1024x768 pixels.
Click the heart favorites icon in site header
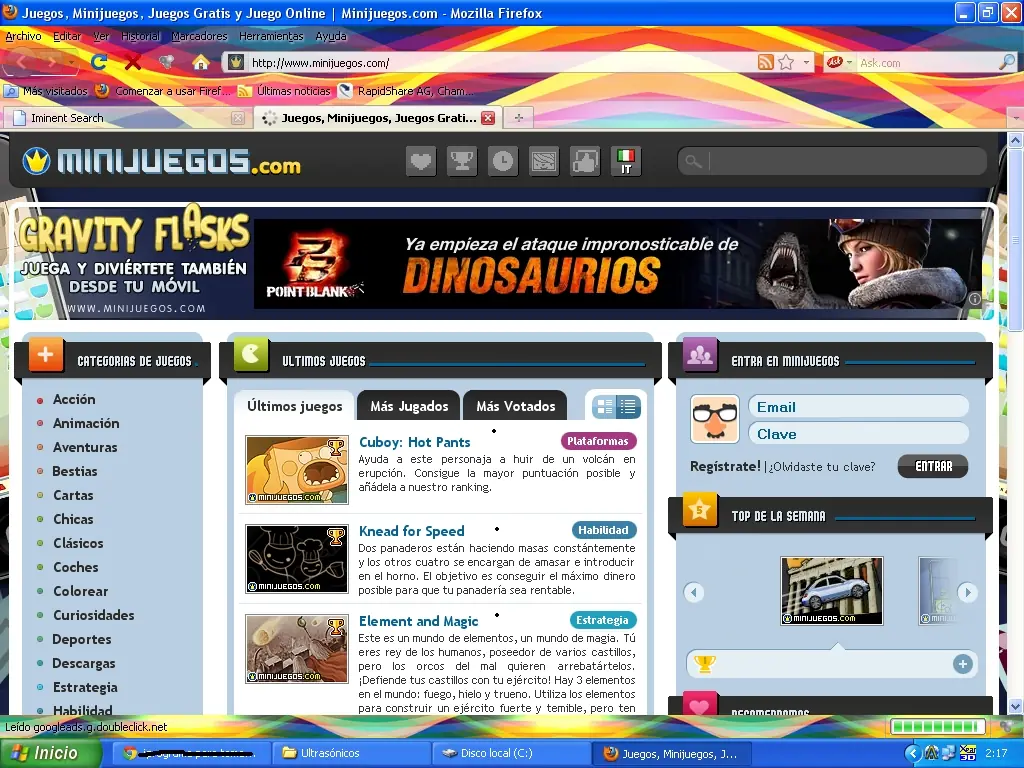(421, 161)
